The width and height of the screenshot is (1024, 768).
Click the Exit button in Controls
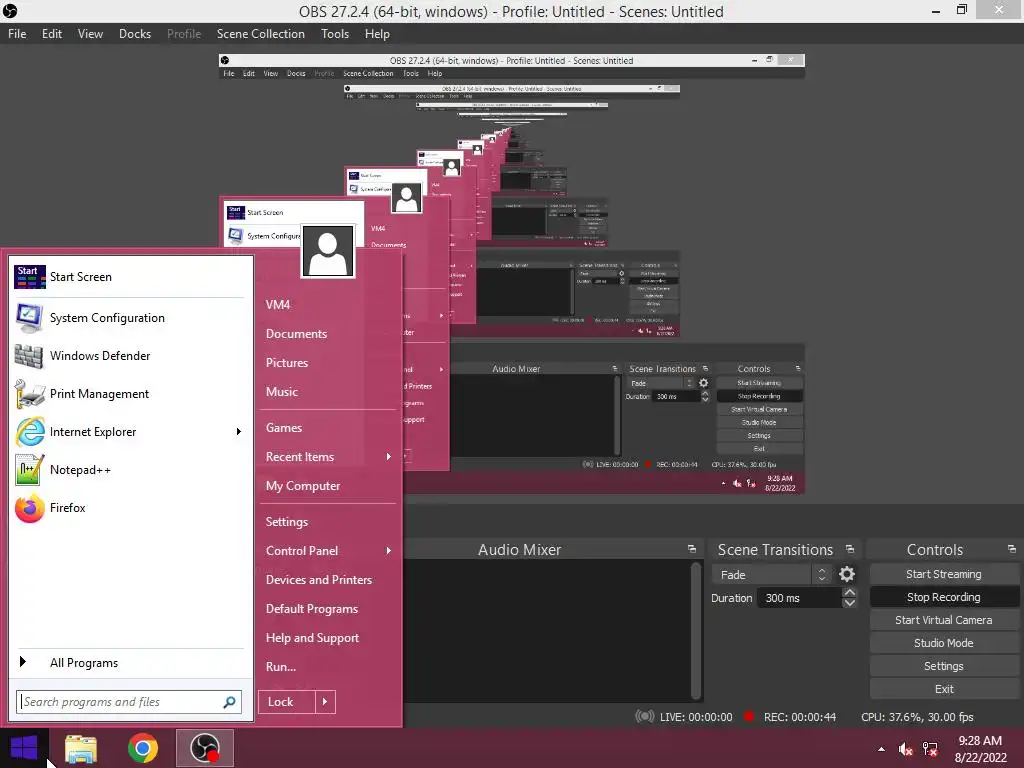click(944, 689)
